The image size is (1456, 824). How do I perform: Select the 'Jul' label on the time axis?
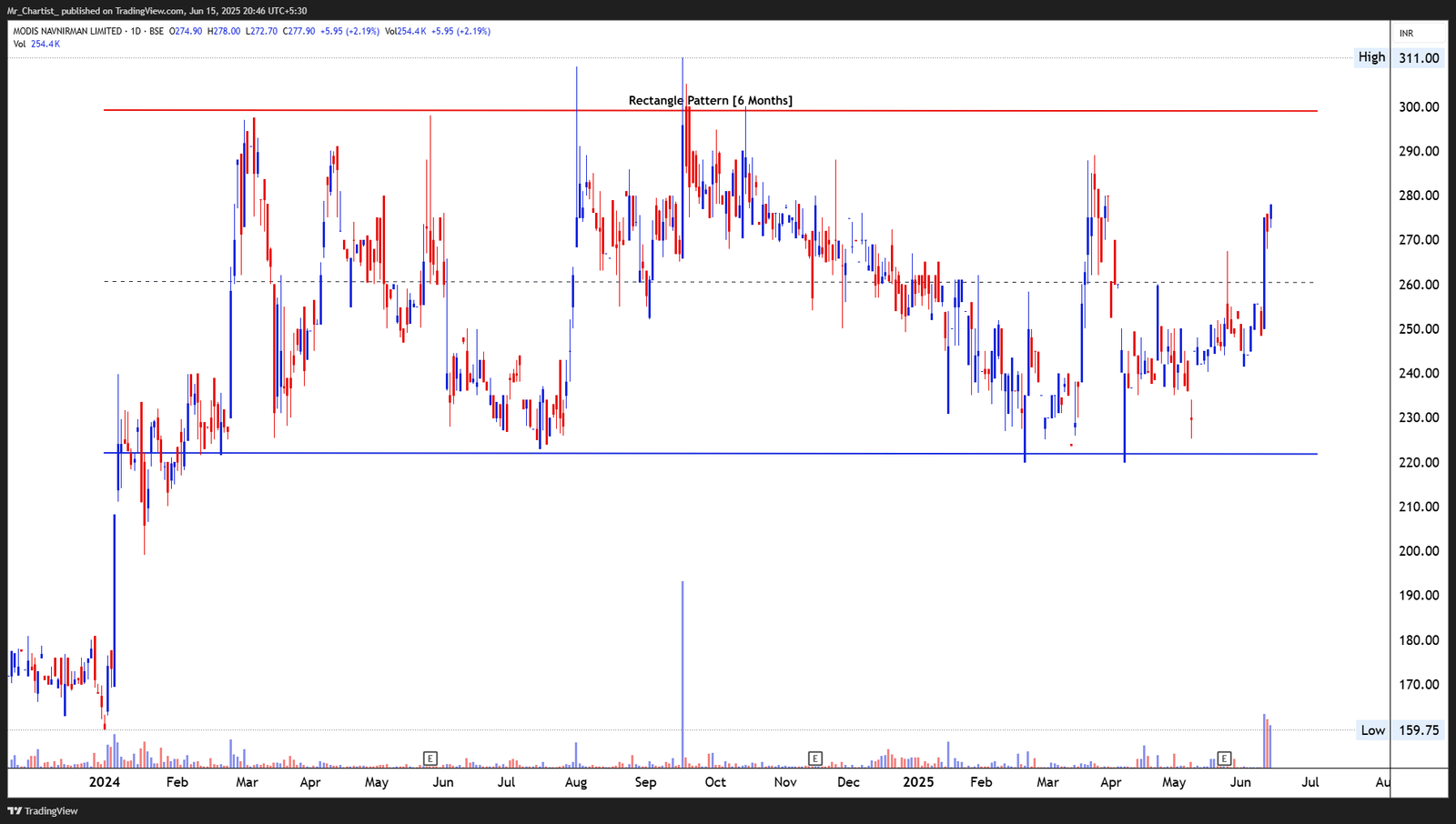1310,781
